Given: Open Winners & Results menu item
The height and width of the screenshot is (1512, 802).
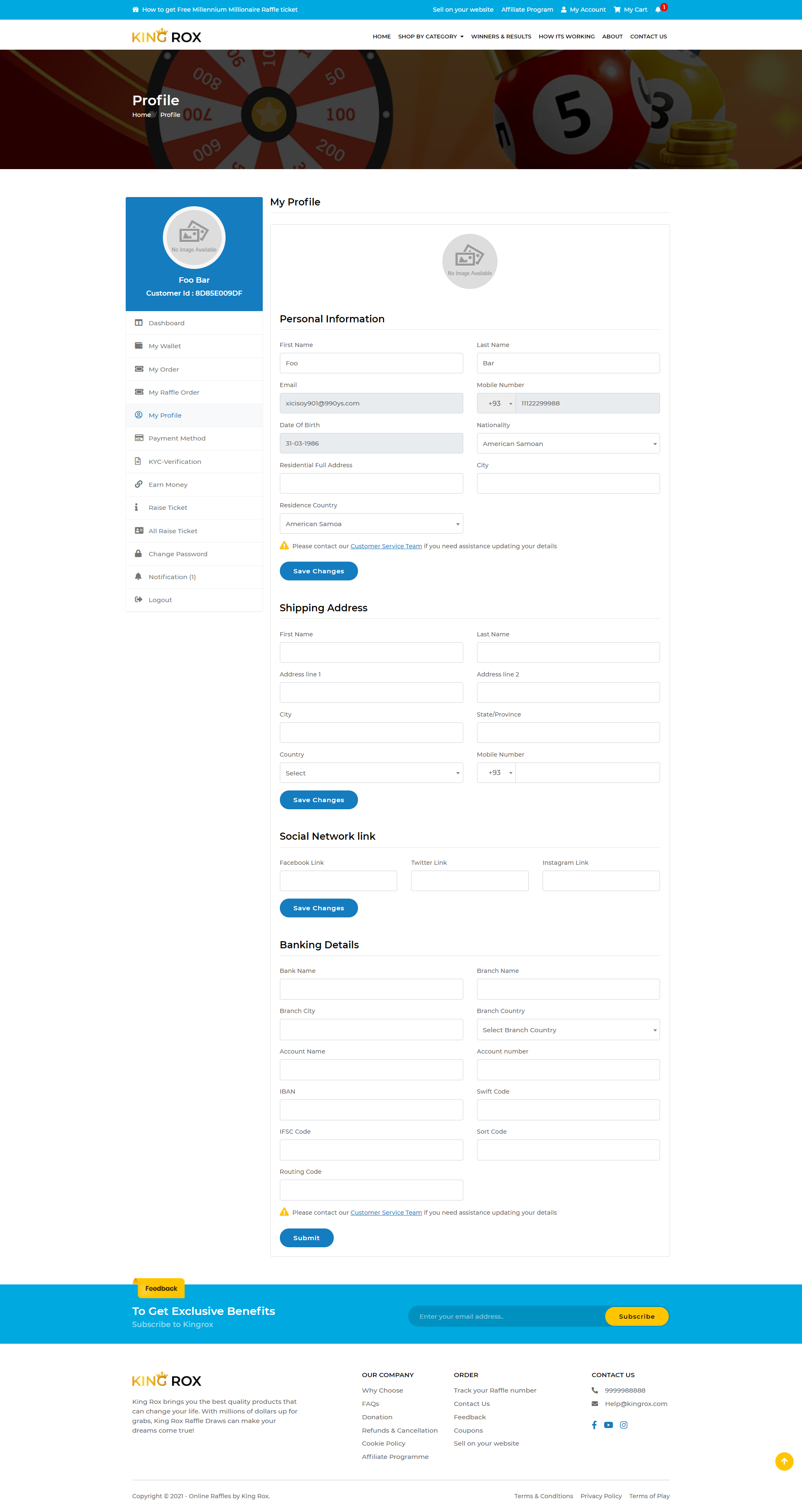Looking at the screenshot, I should coord(501,36).
